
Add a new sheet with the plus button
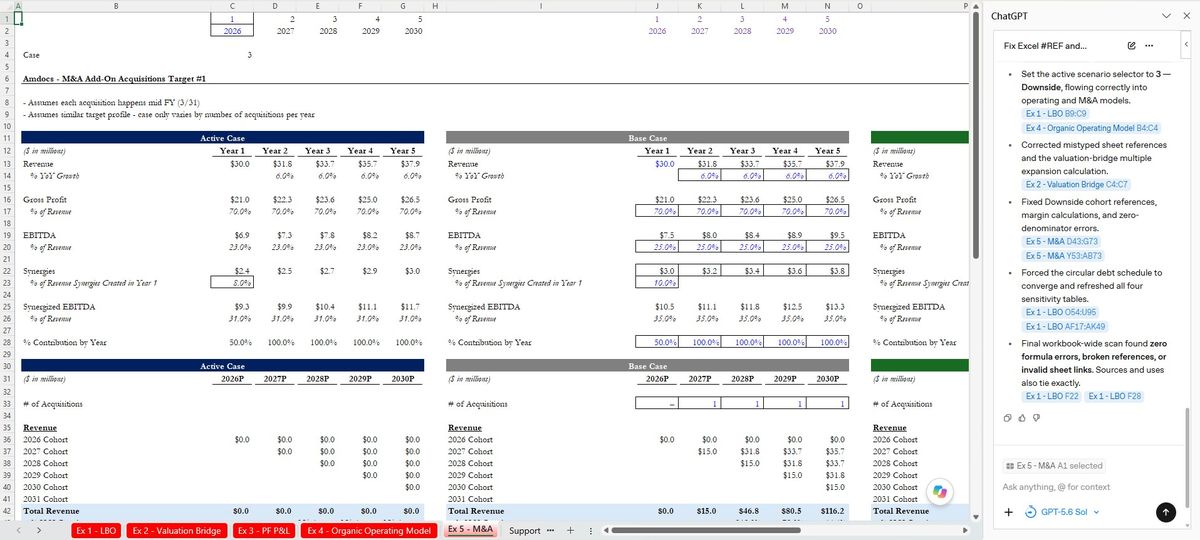pos(570,530)
